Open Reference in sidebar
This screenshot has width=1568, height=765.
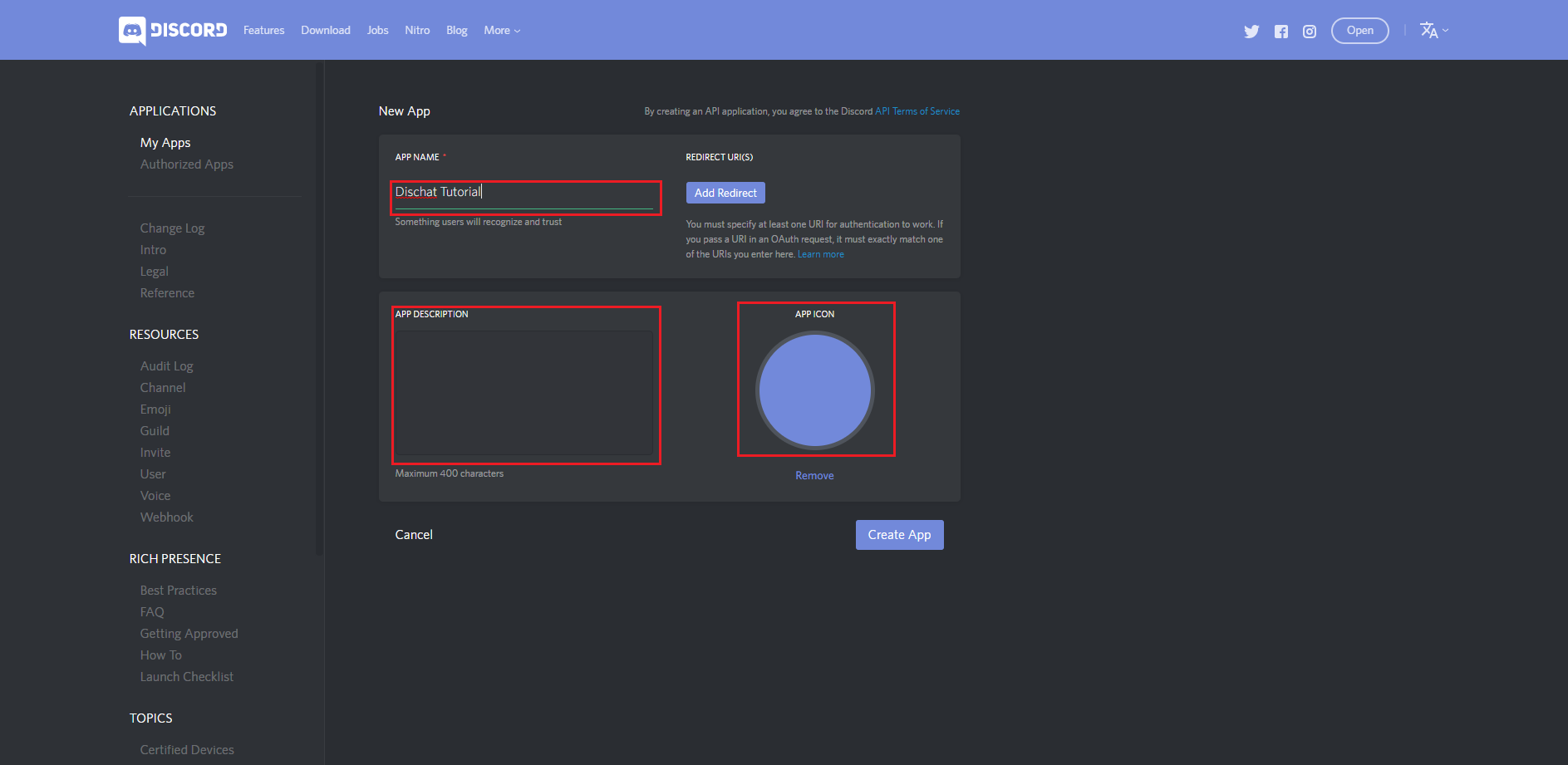click(167, 293)
